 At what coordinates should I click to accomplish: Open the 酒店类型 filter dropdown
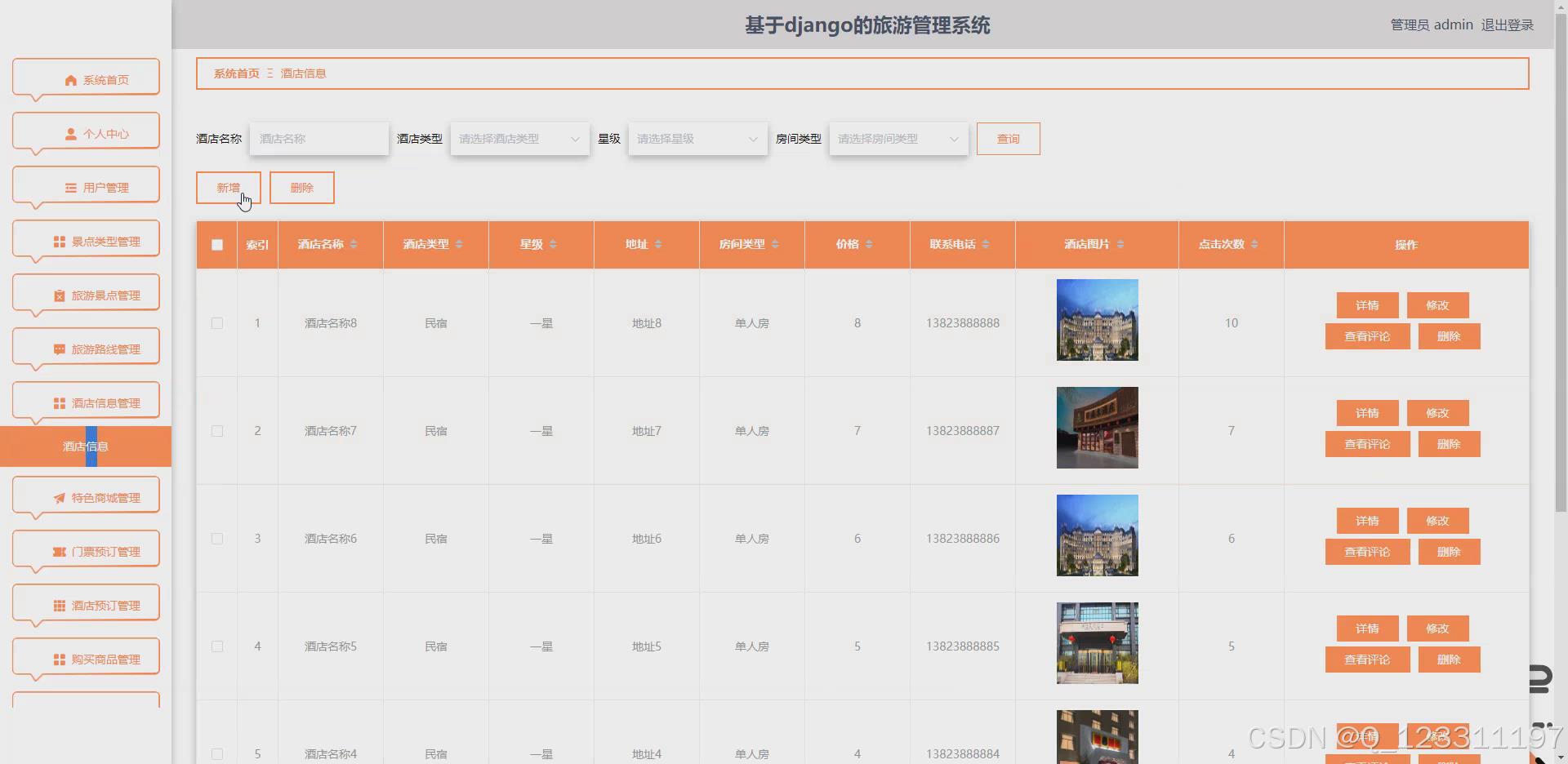pos(519,139)
